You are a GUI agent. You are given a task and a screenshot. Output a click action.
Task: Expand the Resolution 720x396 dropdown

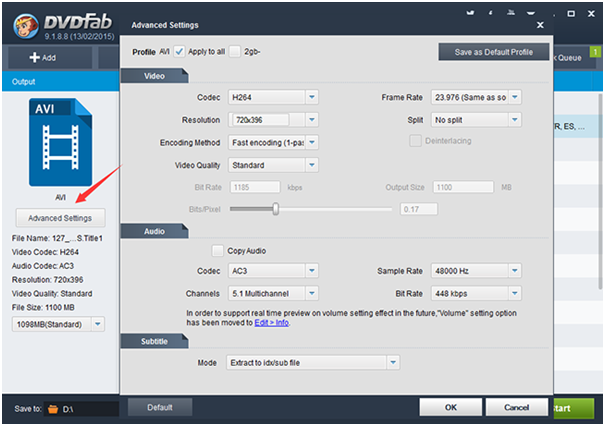click(x=312, y=120)
